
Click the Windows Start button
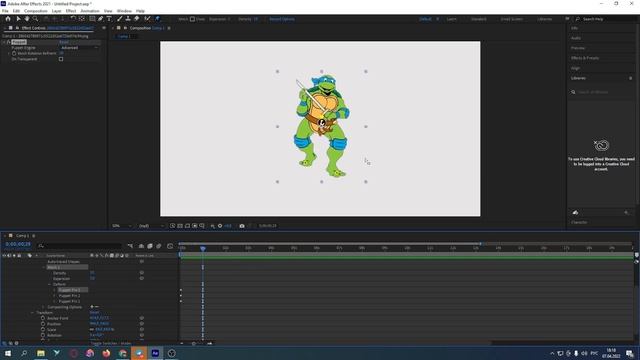[8, 353]
